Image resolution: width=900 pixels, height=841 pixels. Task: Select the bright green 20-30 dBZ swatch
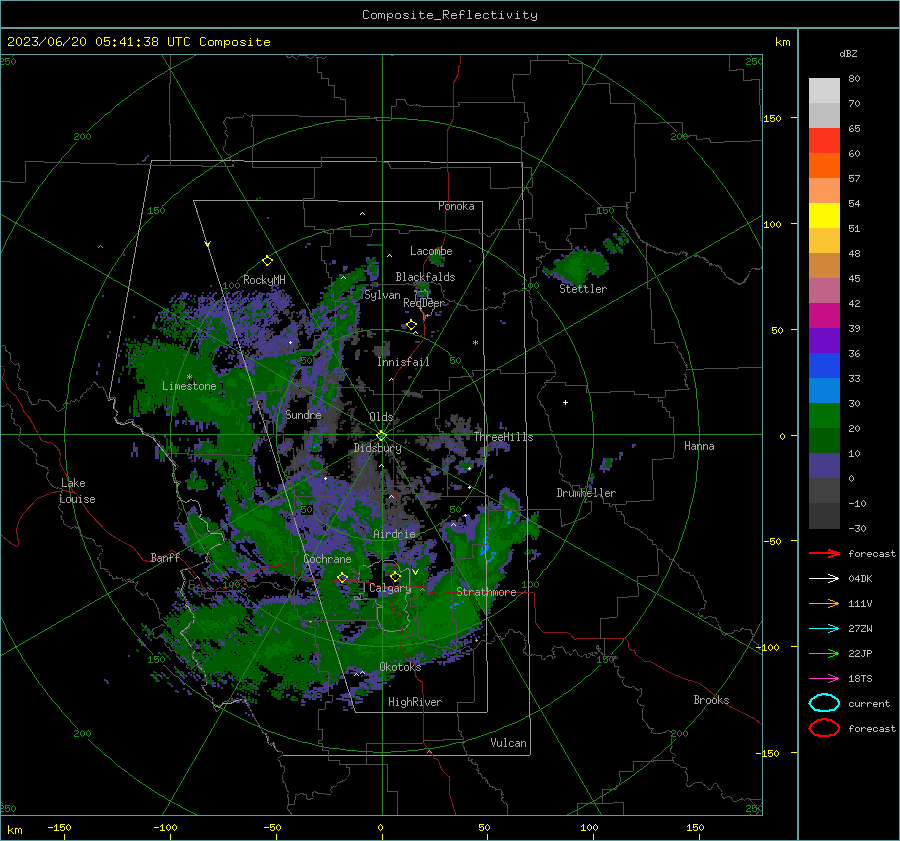tap(824, 416)
